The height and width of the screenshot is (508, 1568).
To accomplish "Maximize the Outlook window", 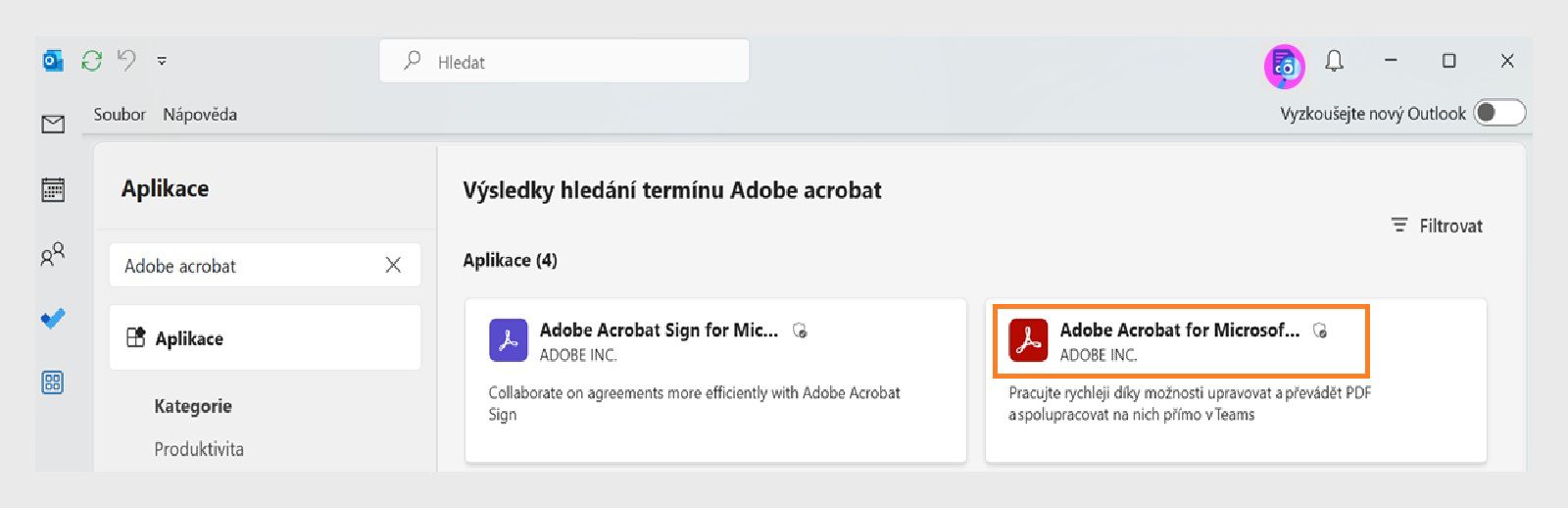I will (x=1448, y=61).
